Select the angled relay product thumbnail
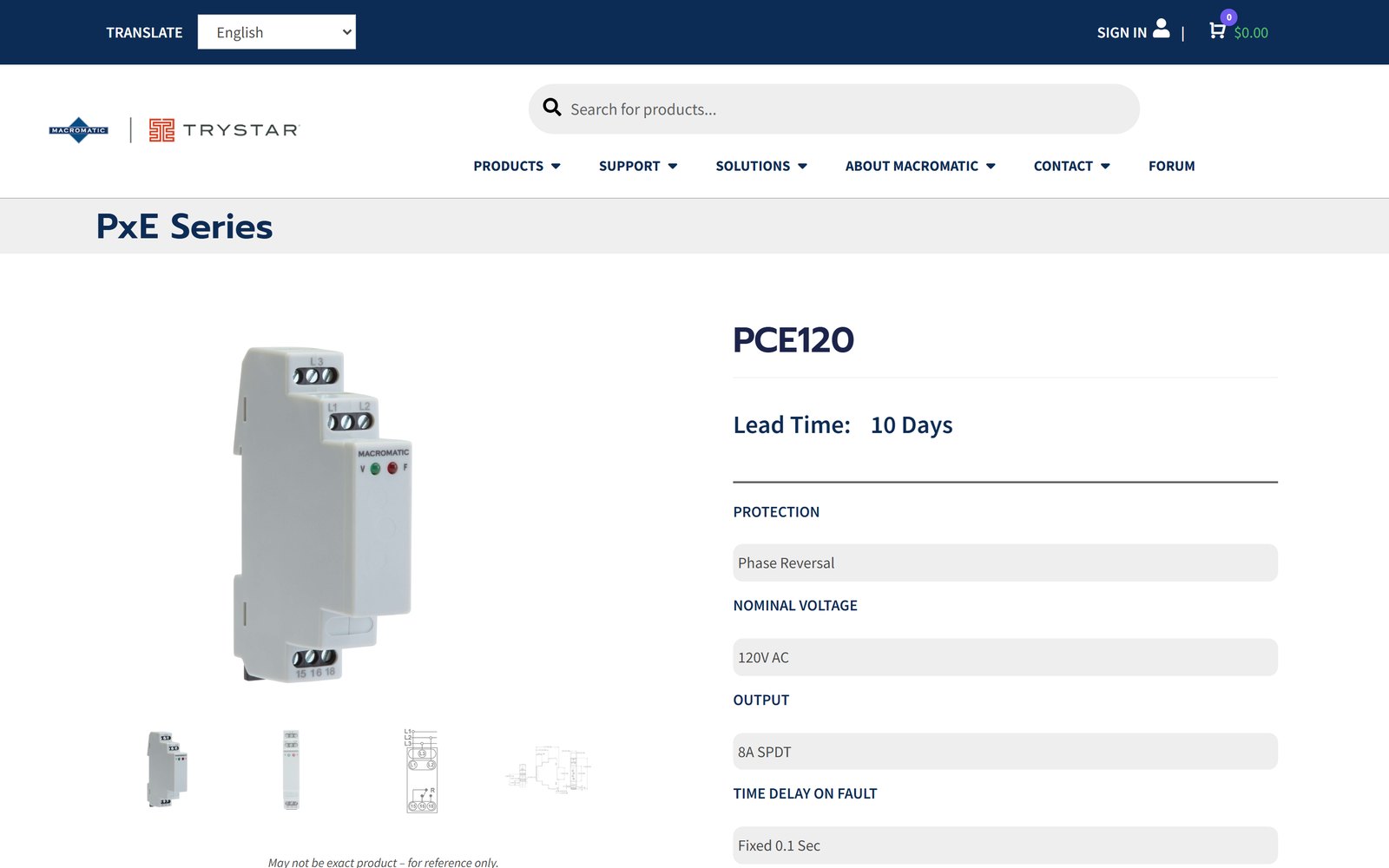The width and height of the screenshot is (1389, 868). point(168,769)
